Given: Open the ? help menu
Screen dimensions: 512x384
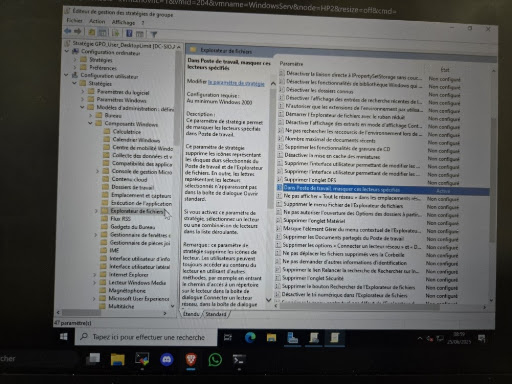Looking at the screenshot, I should (143, 23).
